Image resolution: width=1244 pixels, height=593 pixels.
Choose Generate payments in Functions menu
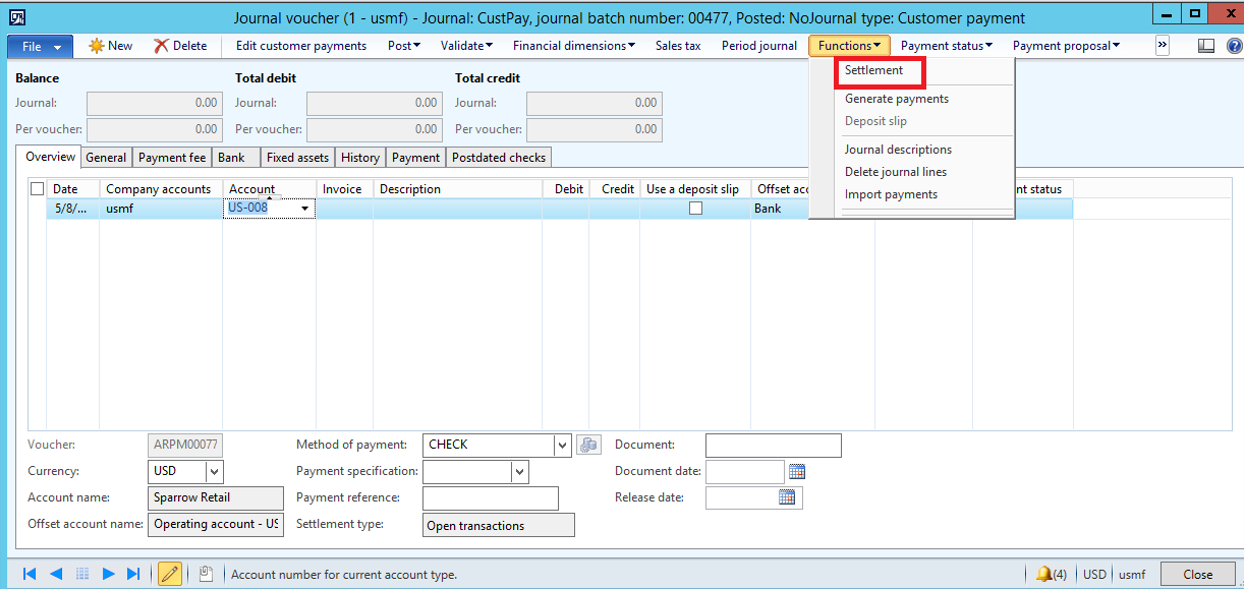click(x=896, y=99)
